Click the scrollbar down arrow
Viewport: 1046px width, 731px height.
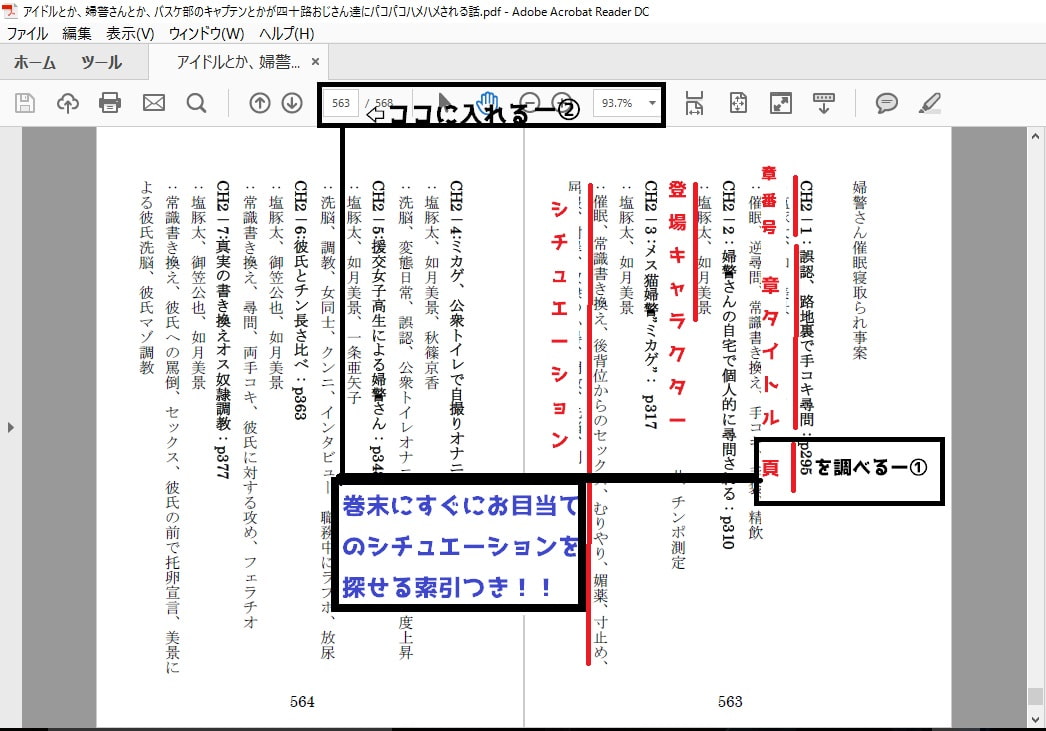point(1035,720)
